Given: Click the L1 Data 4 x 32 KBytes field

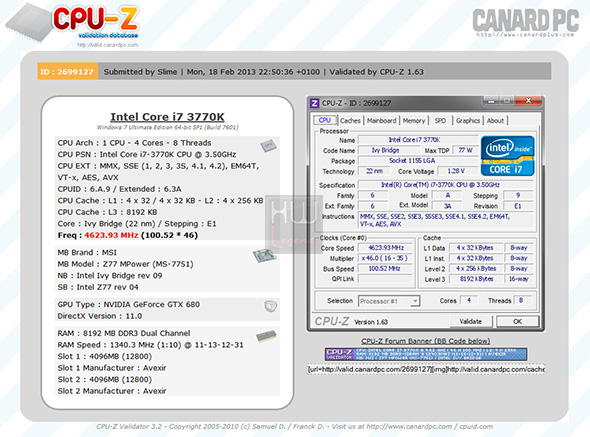Looking at the screenshot, I should click(476, 248).
